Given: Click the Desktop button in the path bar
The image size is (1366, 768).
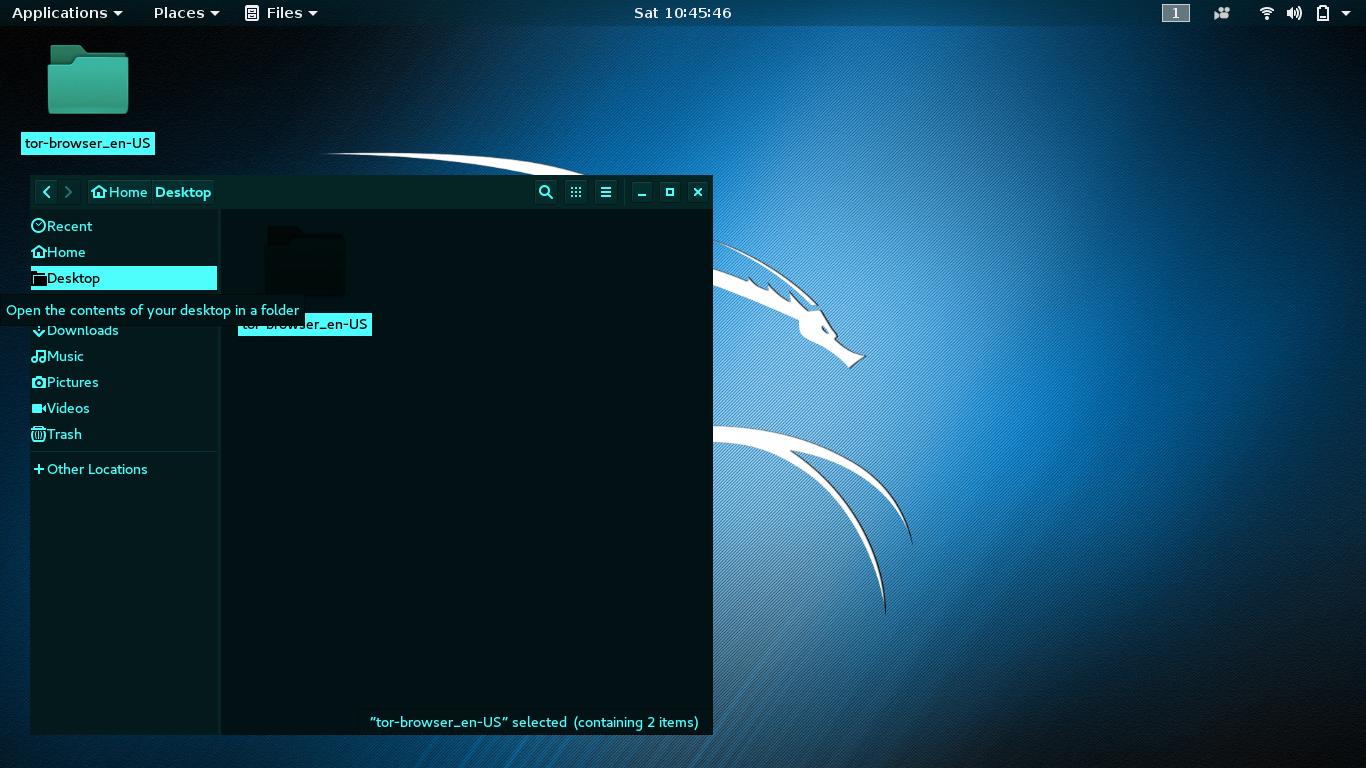Looking at the screenshot, I should coord(183,192).
